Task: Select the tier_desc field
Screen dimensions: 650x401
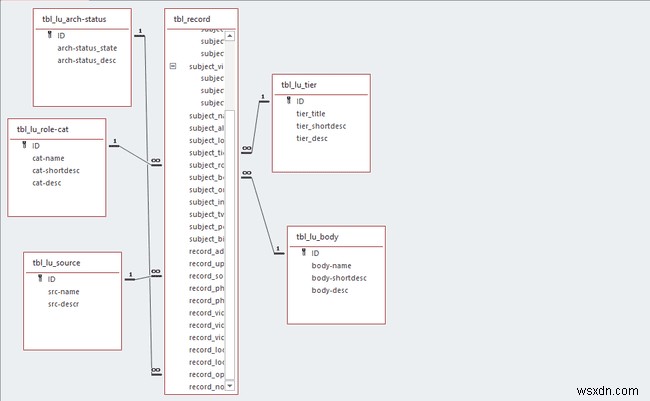Action: pyautogui.click(x=312, y=139)
